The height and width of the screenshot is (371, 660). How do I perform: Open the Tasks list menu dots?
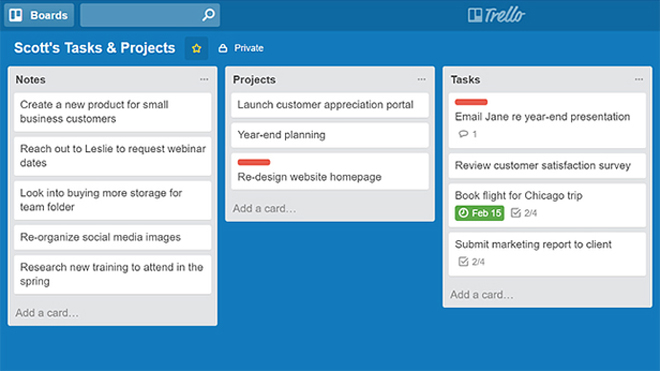(x=639, y=79)
